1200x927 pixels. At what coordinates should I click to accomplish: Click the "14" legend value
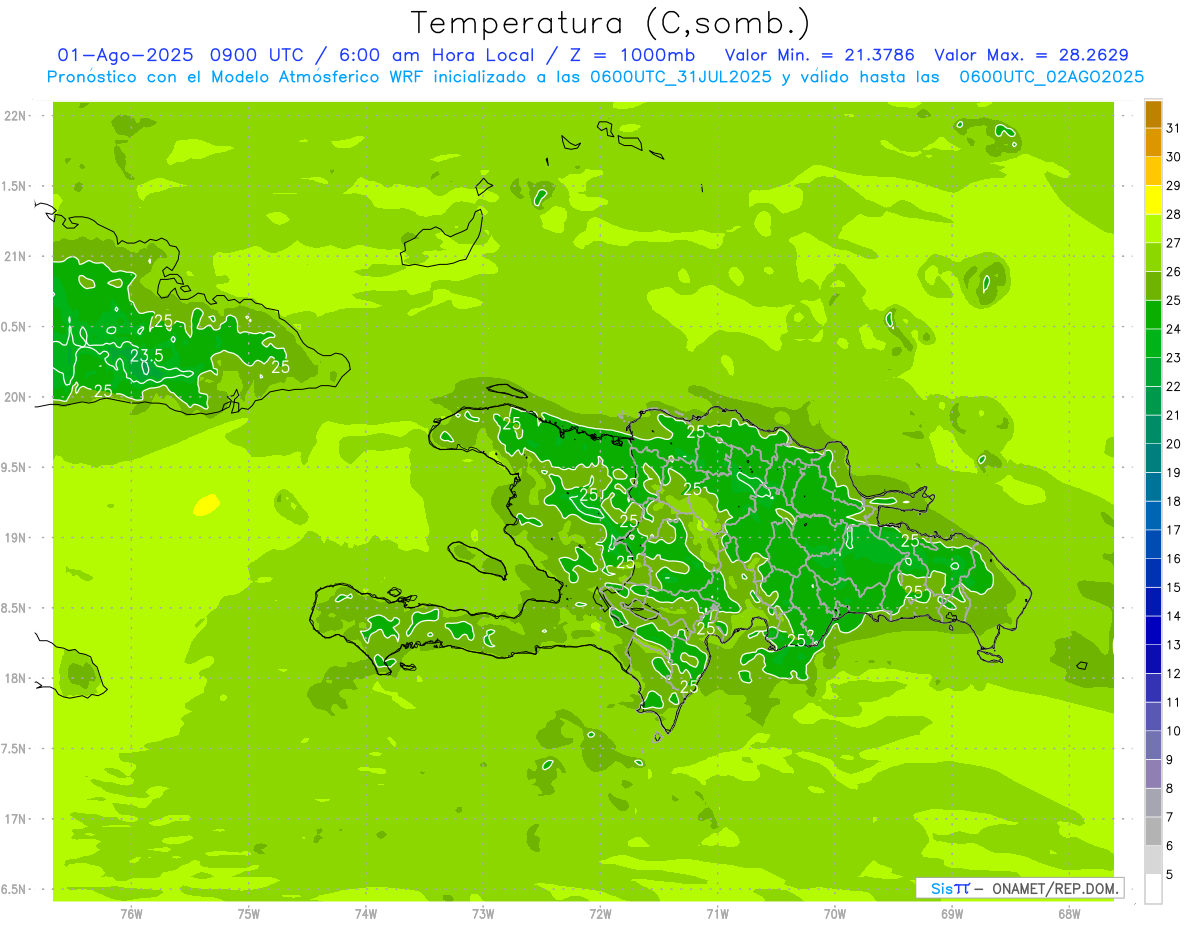tap(1174, 616)
